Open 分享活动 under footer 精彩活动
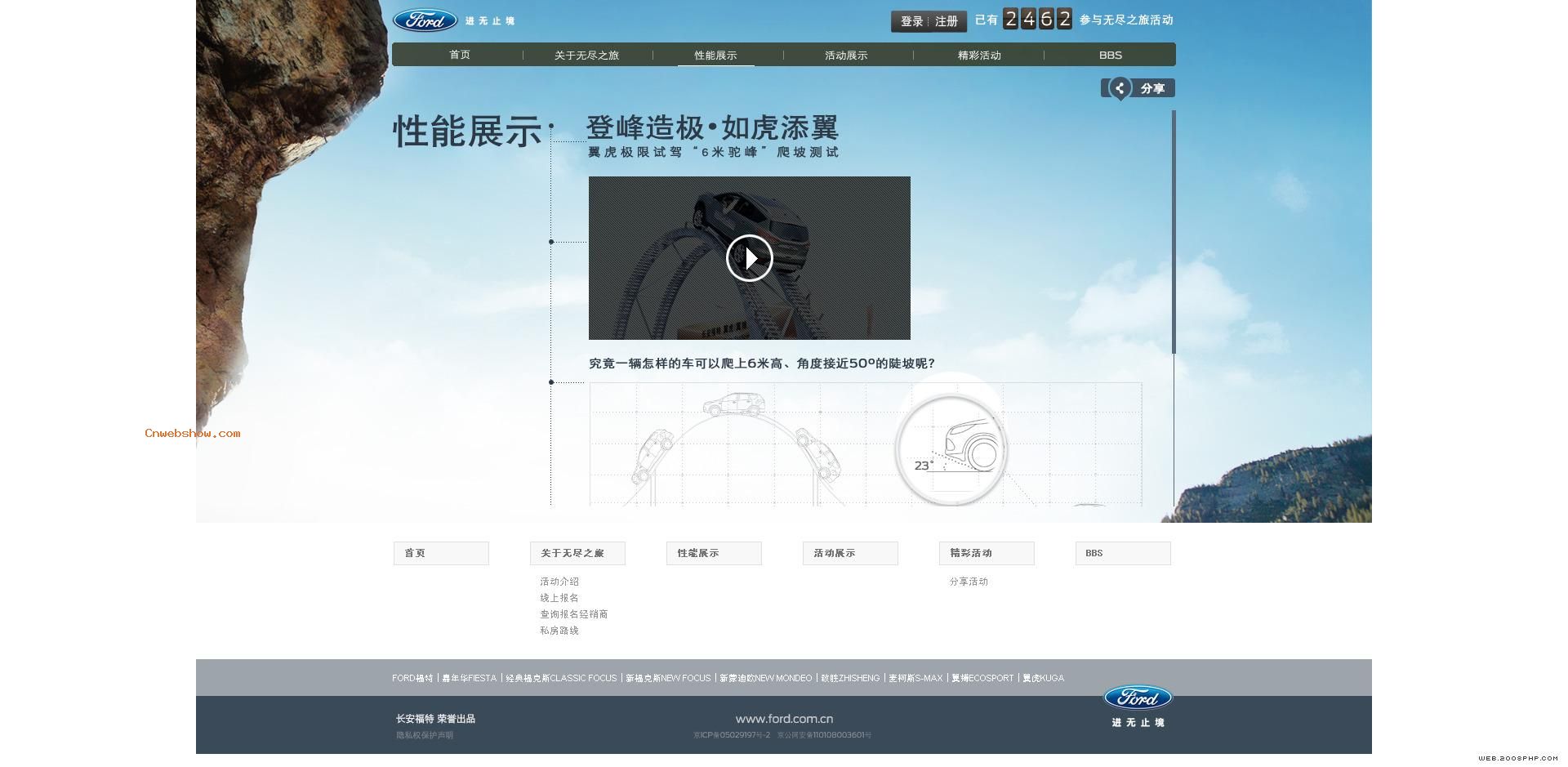 969,582
